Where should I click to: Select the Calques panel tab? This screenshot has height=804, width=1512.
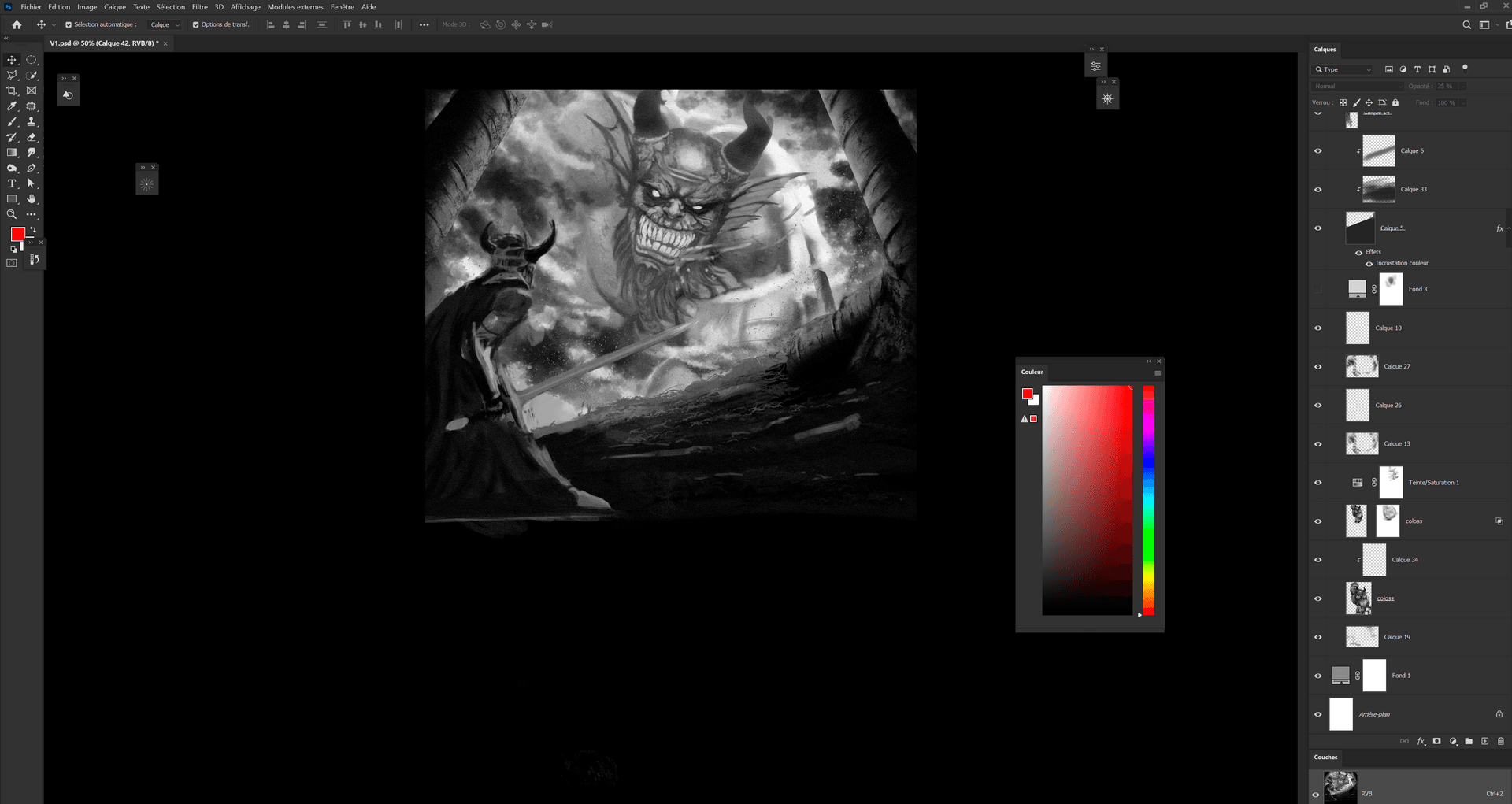1325,49
